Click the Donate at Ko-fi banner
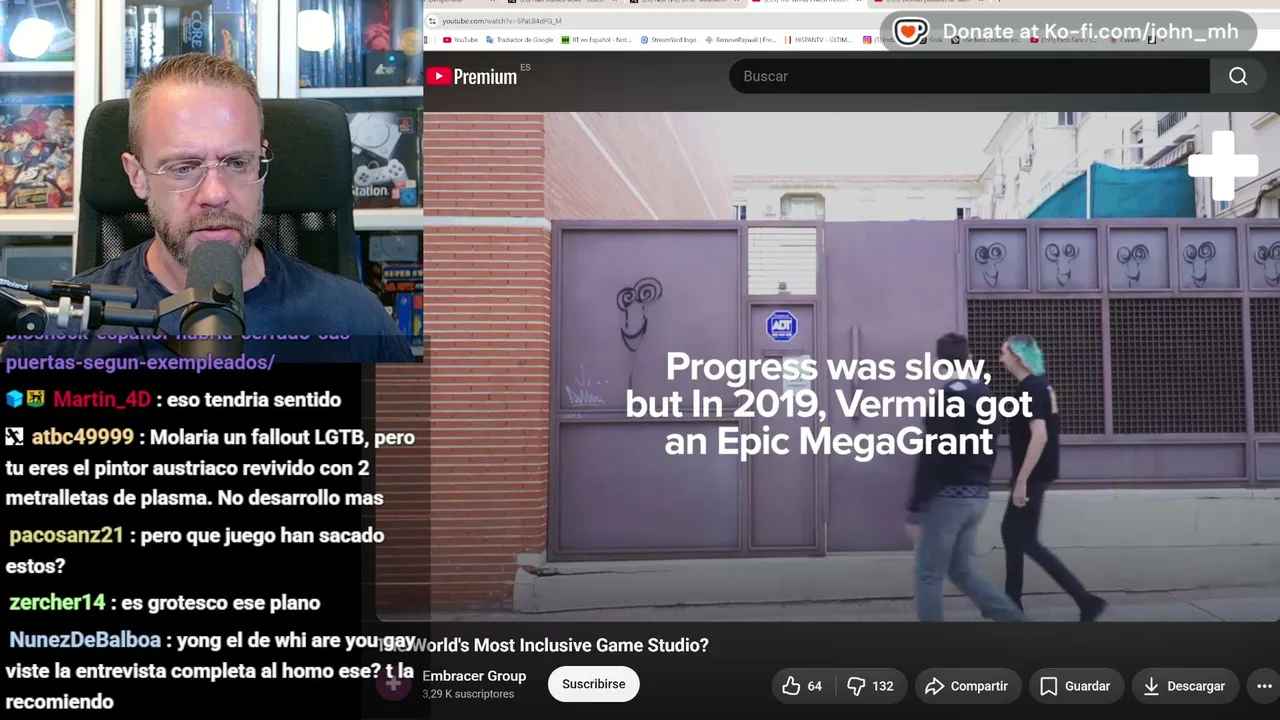 tap(1068, 32)
